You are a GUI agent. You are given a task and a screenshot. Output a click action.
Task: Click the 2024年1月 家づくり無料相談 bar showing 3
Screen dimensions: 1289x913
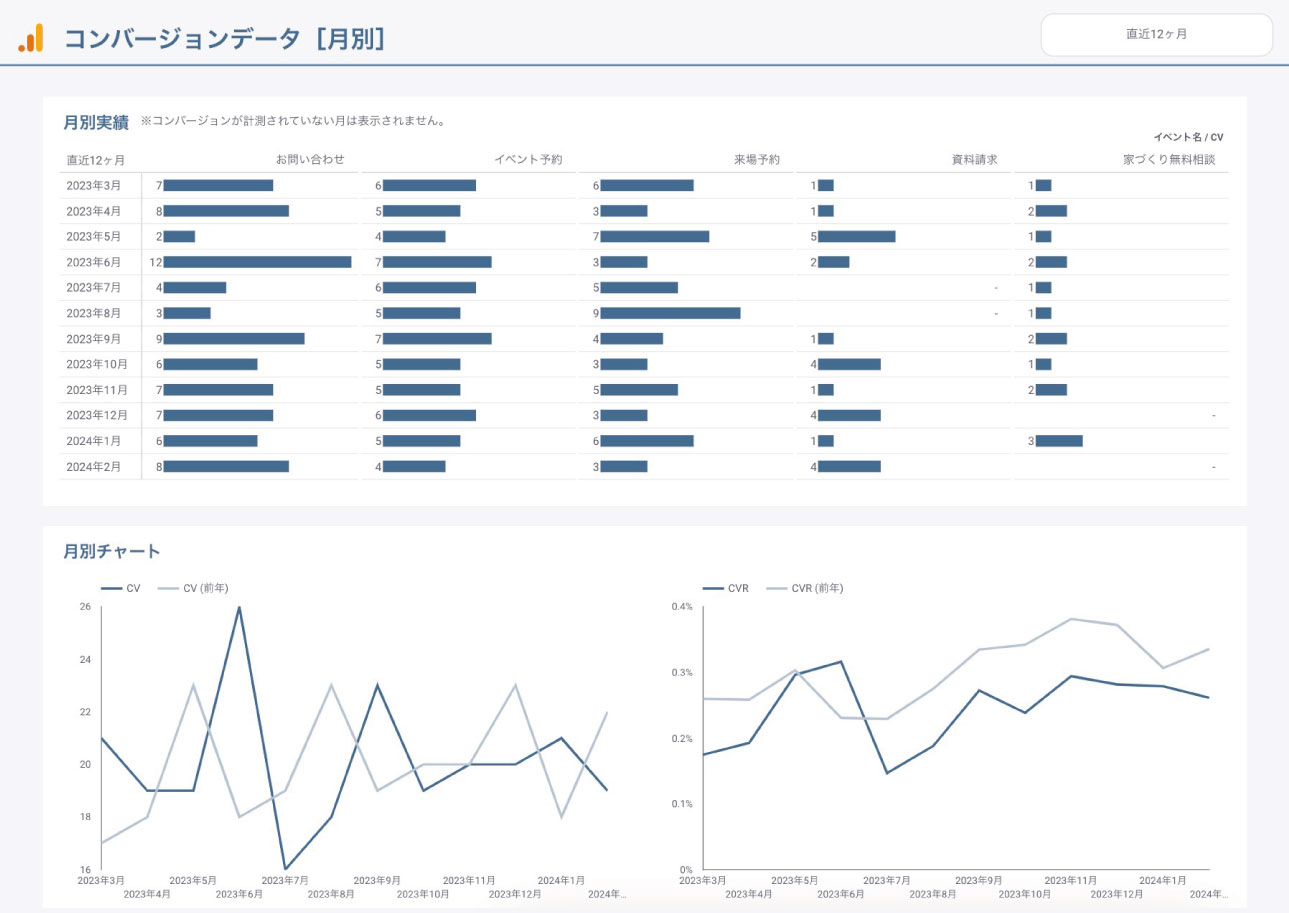(1059, 441)
